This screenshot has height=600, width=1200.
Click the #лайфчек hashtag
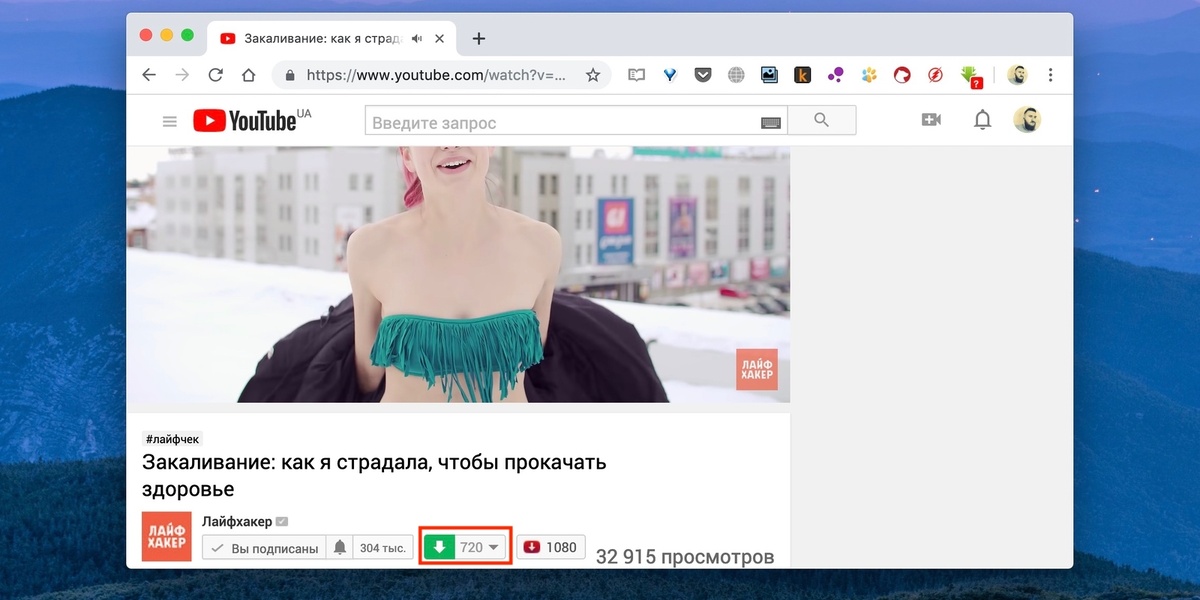point(173,439)
